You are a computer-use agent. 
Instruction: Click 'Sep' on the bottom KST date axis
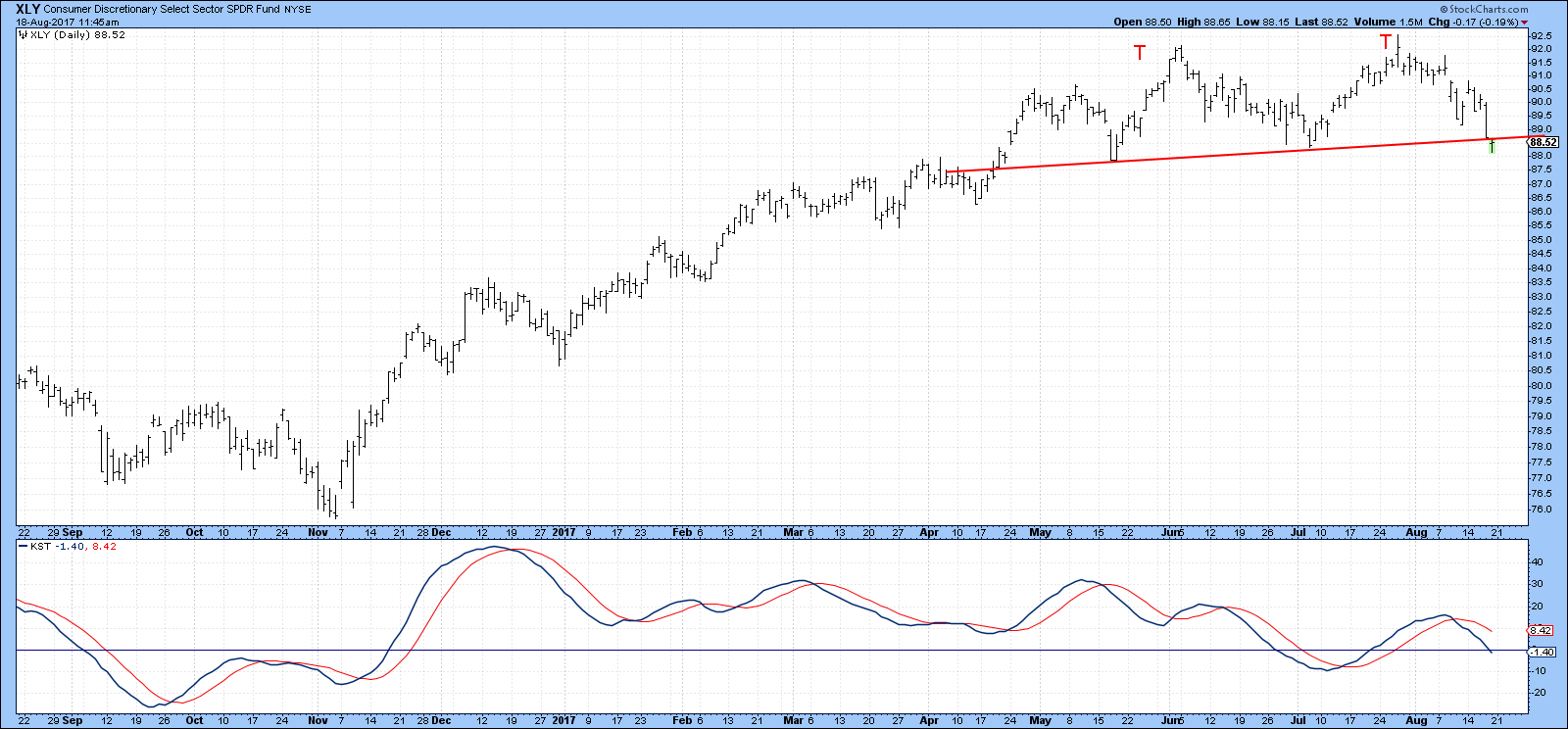click(73, 720)
